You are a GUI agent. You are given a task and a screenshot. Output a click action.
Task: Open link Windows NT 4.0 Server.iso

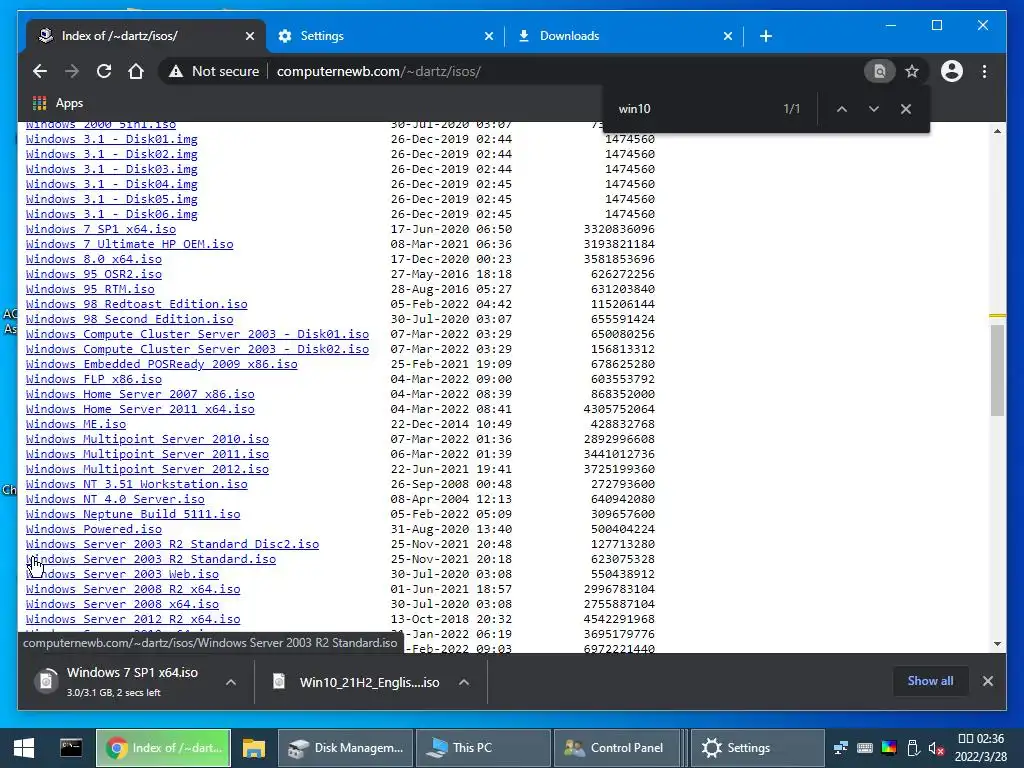coord(115,500)
